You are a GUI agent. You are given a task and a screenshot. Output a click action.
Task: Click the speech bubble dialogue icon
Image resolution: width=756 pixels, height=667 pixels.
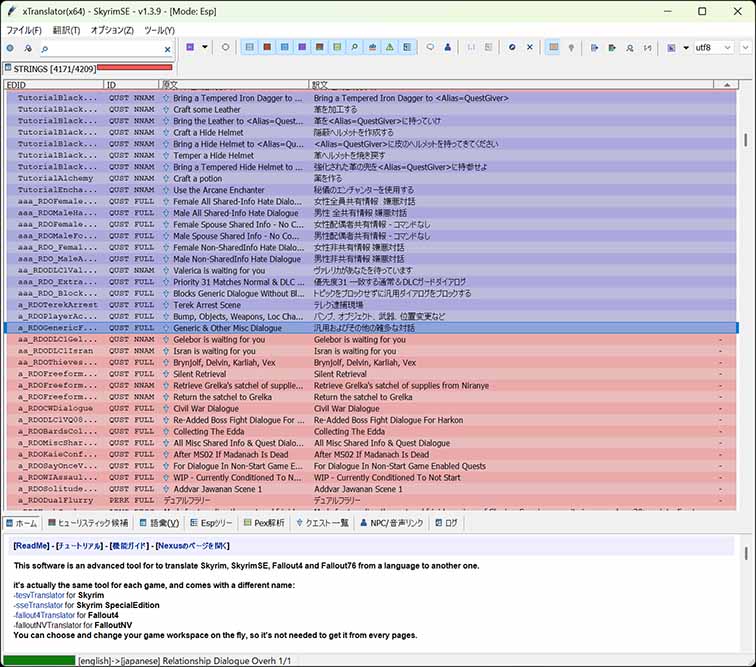[431, 47]
